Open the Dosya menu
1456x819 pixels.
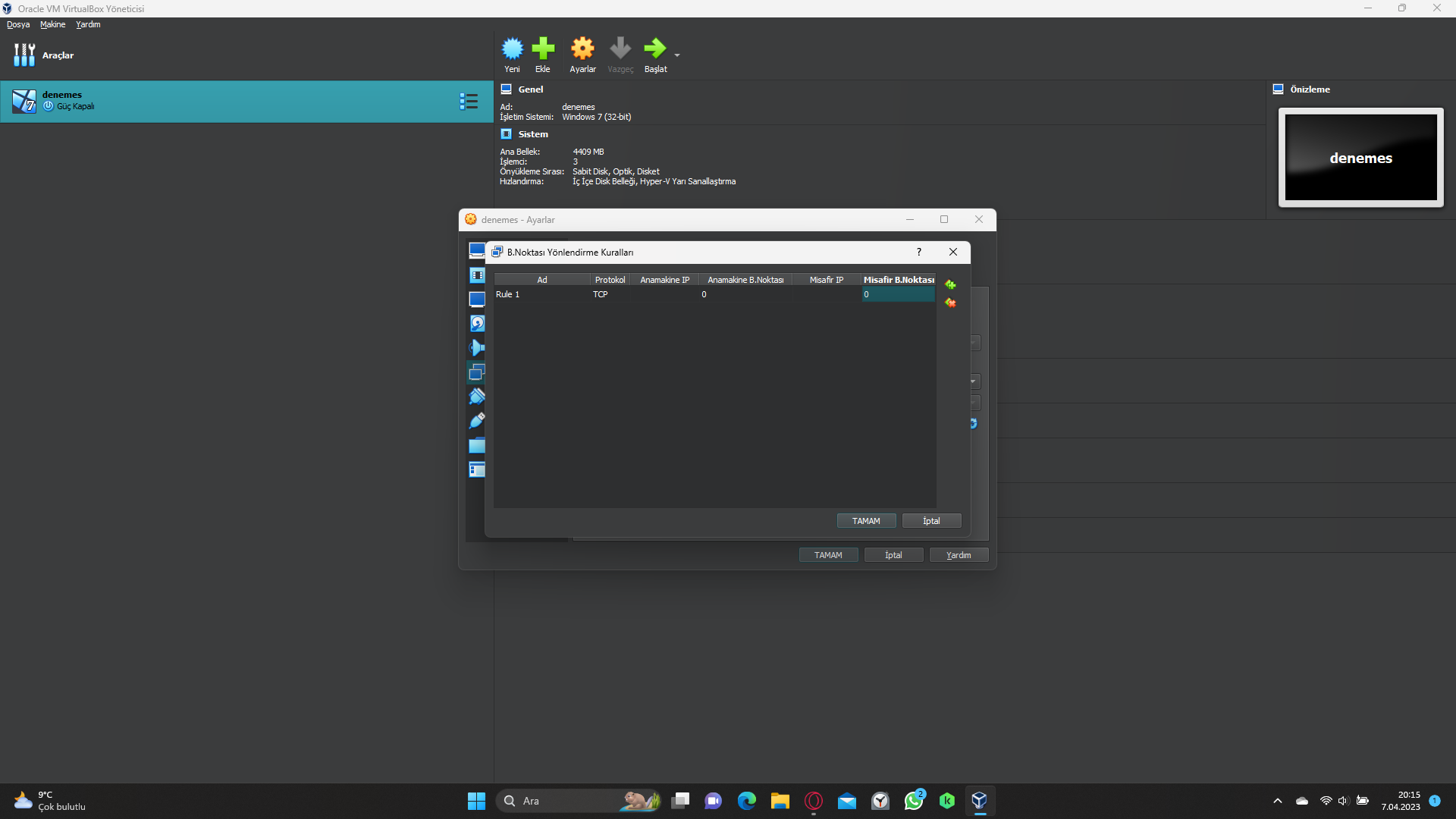click(x=18, y=24)
